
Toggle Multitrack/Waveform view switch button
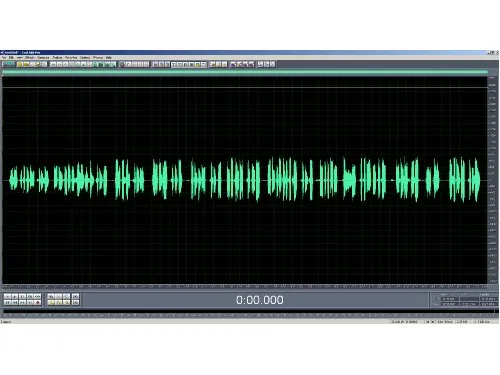pyautogui.click(x=9, y=64)
